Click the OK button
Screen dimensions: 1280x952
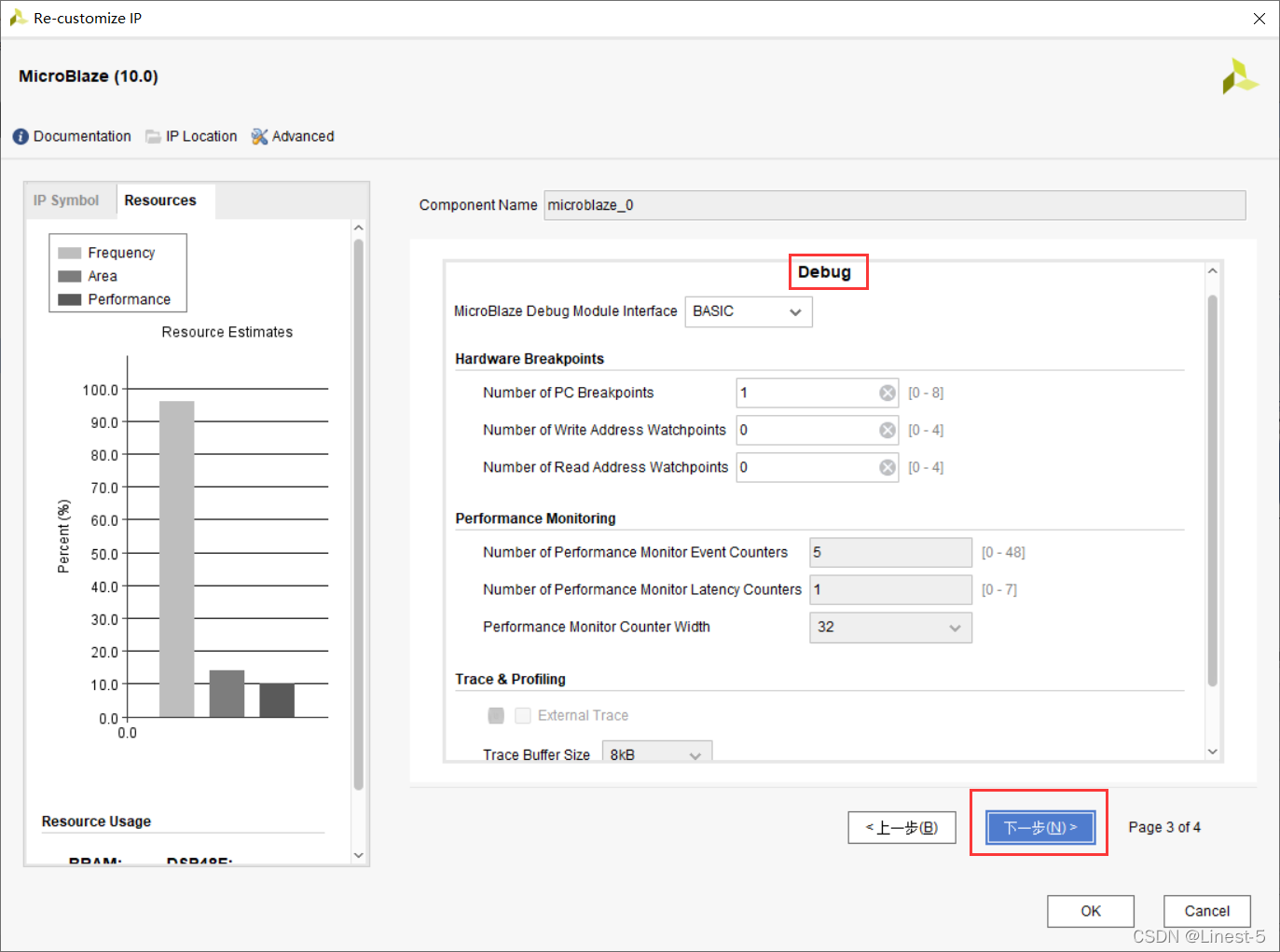(1091, 911)
